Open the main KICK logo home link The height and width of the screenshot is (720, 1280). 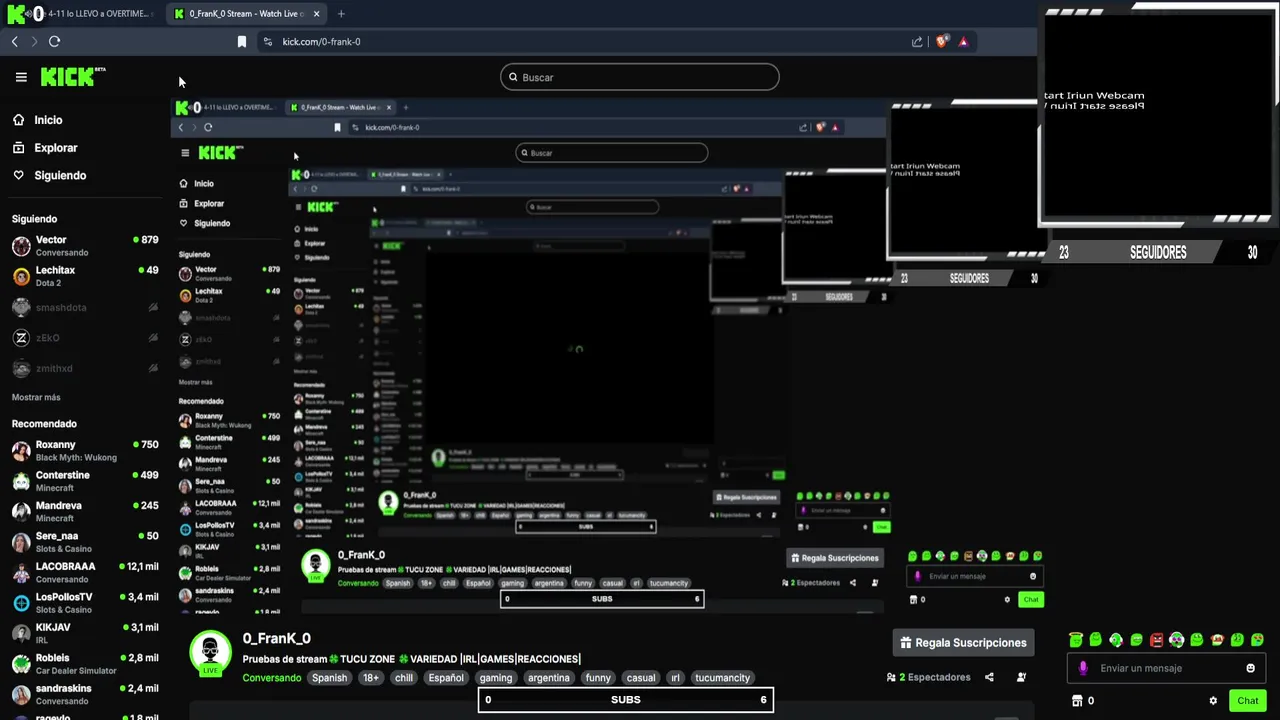(x=72, y=77)
